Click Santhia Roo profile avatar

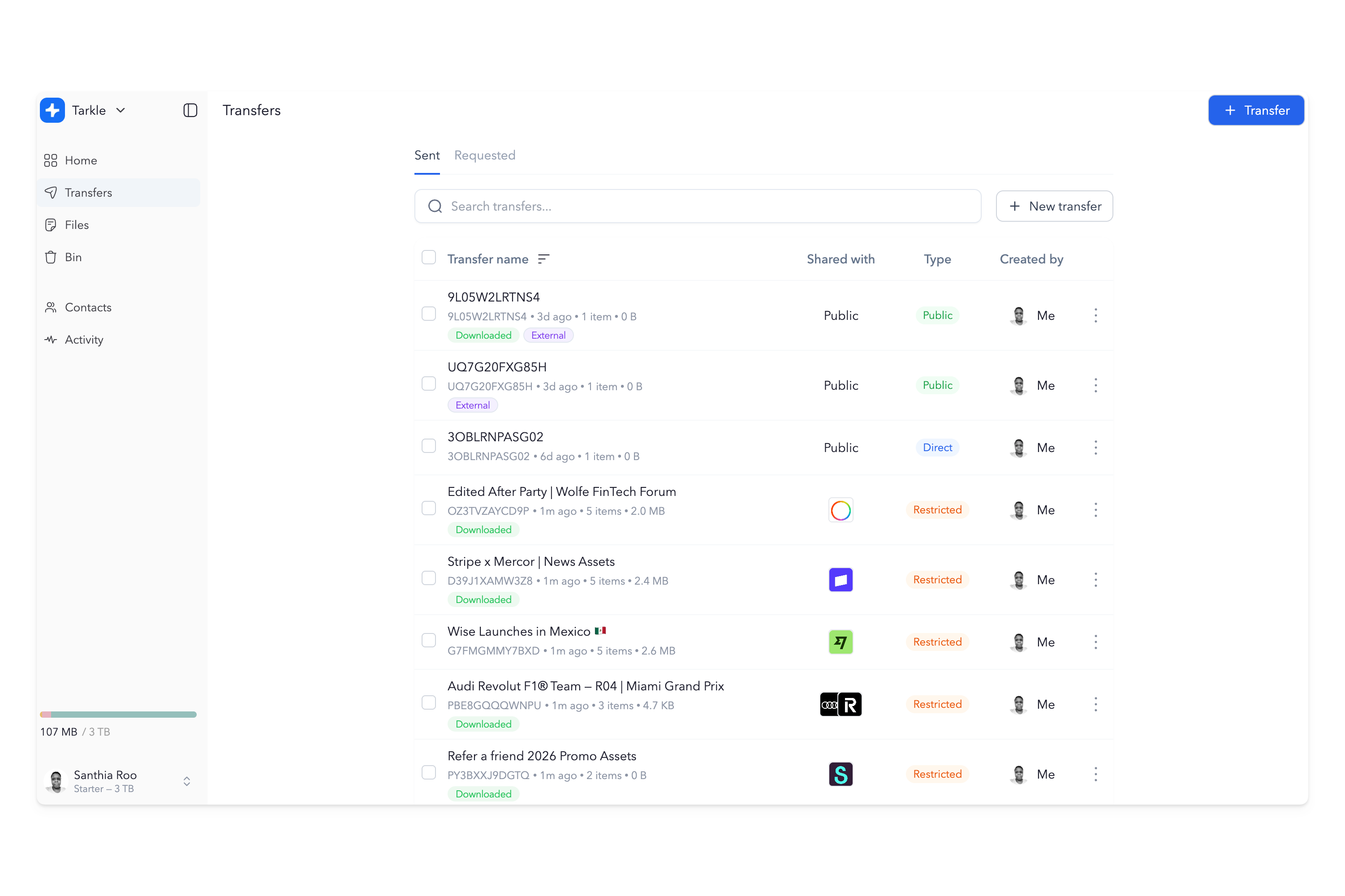pos(56,780)
